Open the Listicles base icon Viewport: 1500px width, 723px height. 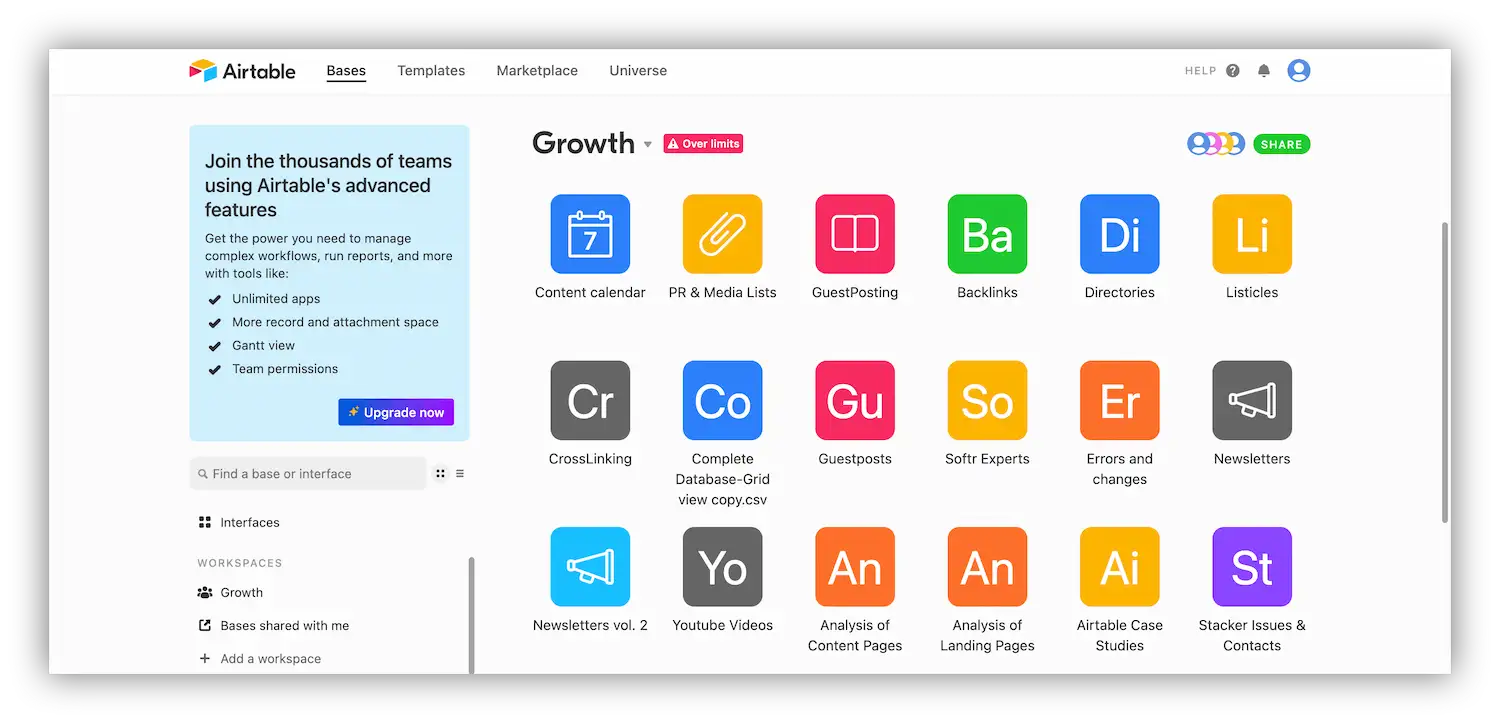pos(1252,234)
